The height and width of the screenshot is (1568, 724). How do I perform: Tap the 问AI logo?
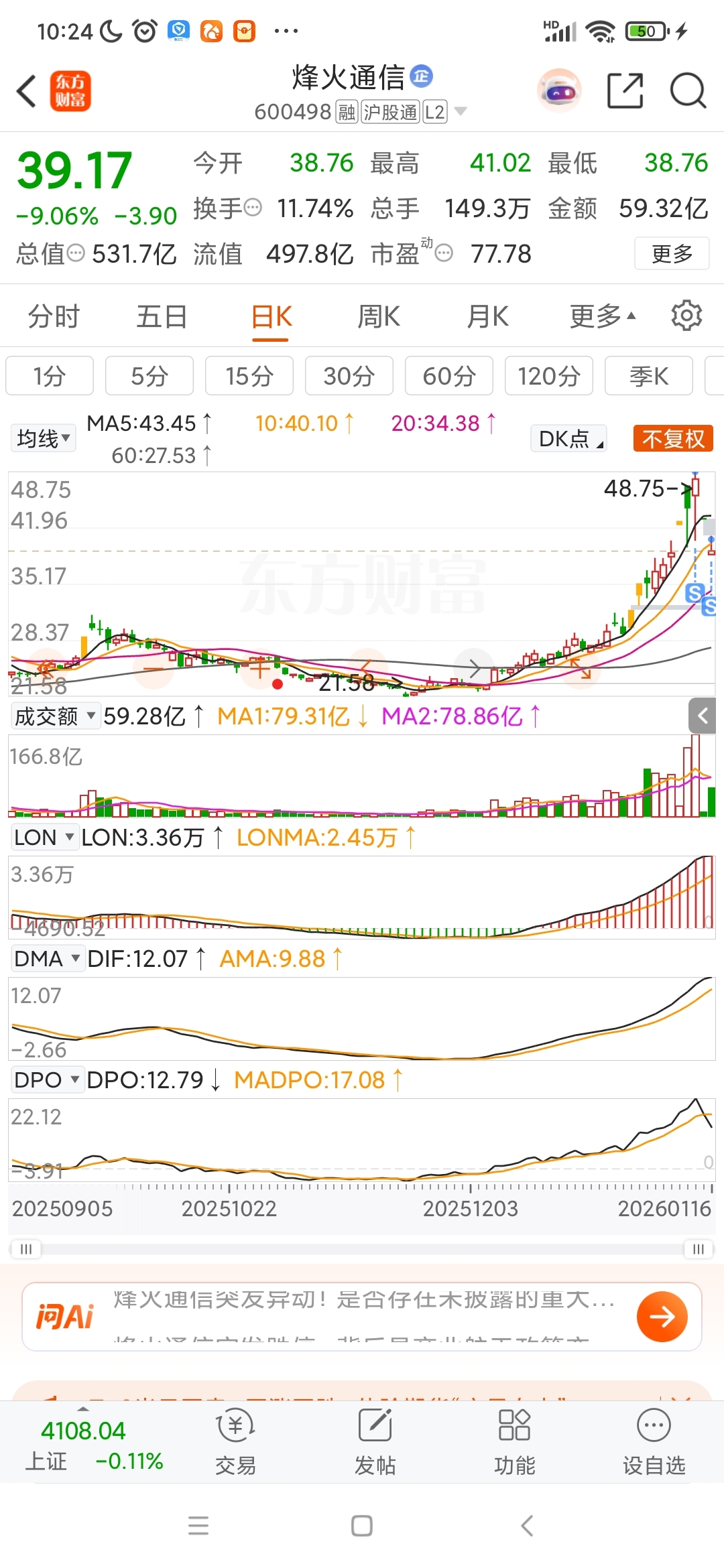64,1317
